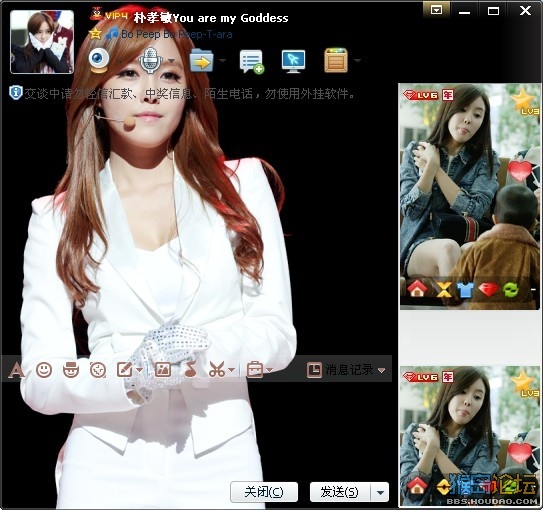The image size is (543, 510).
Task: Take a screenshot with the scissors icon
Action: [x=217, y=369]
